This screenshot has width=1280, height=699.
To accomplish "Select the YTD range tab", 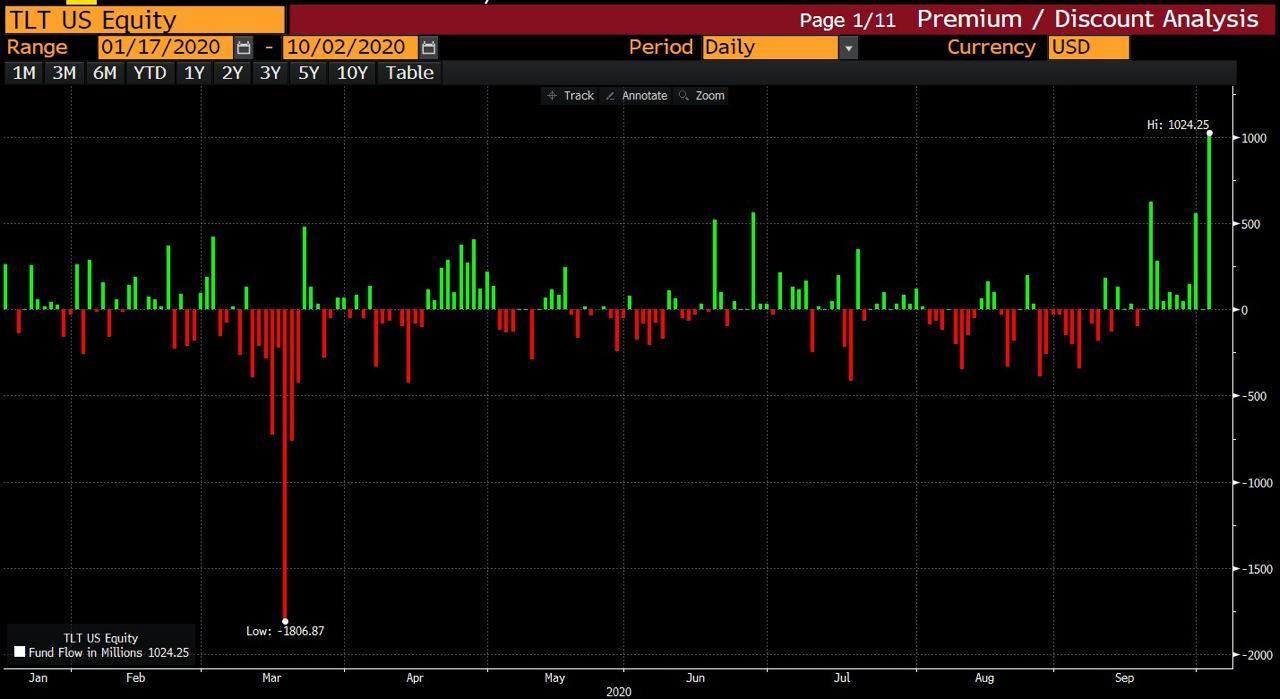I will (x=150, y=72).
